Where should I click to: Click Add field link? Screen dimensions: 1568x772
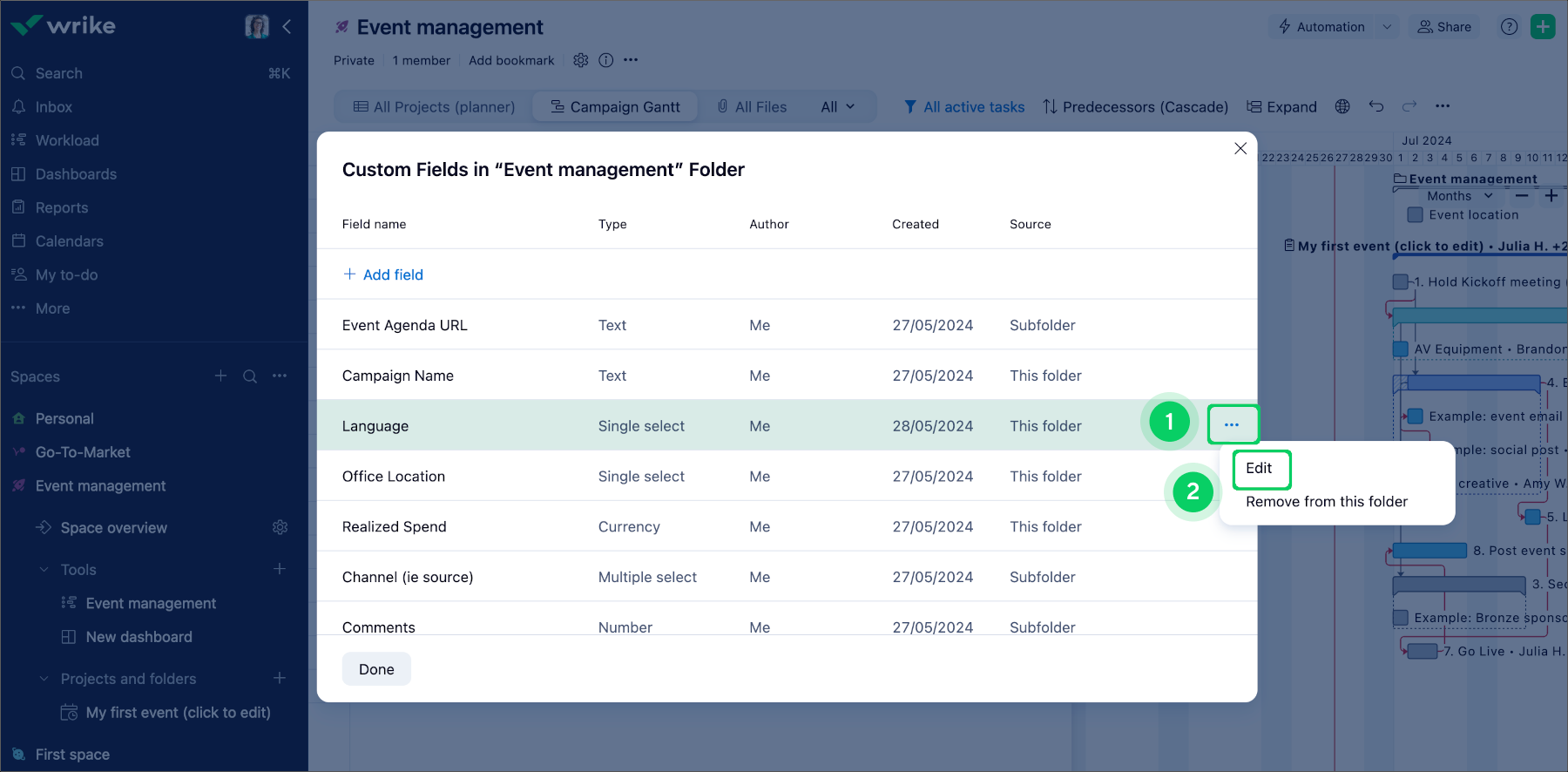[x=383, y=274]
